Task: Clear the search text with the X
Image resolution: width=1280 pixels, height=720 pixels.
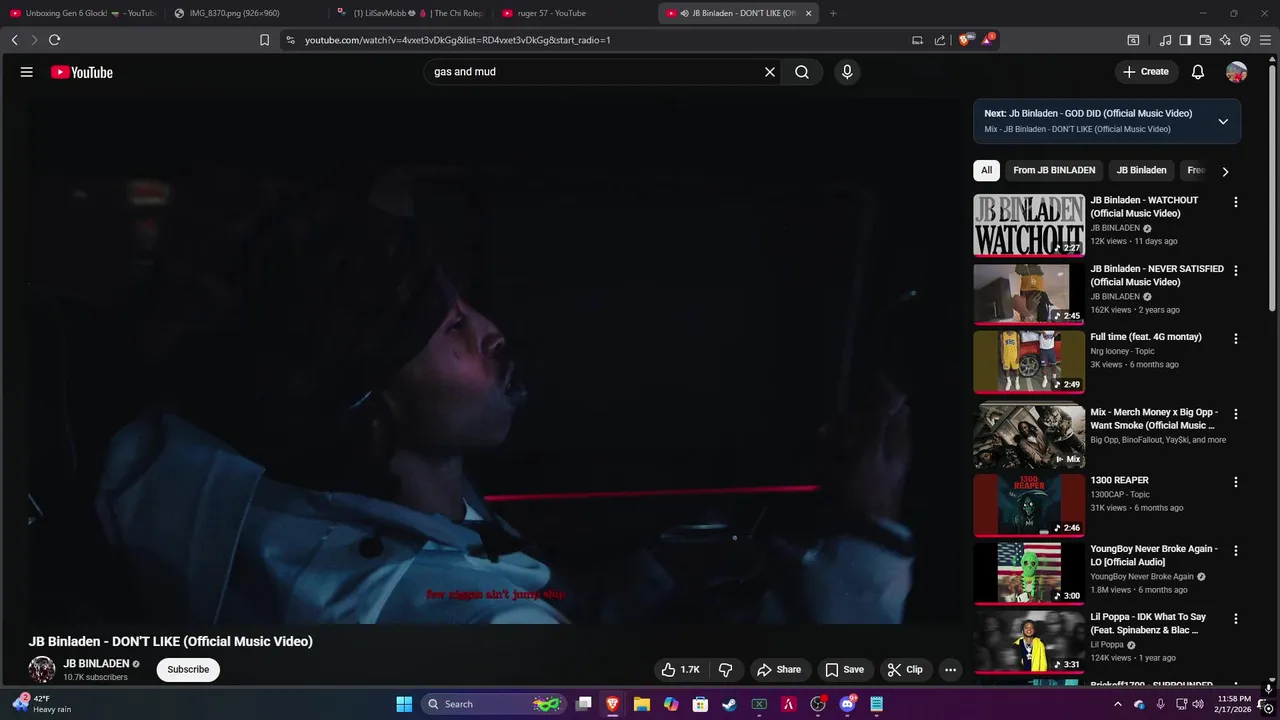Action: tap(770, 72)
